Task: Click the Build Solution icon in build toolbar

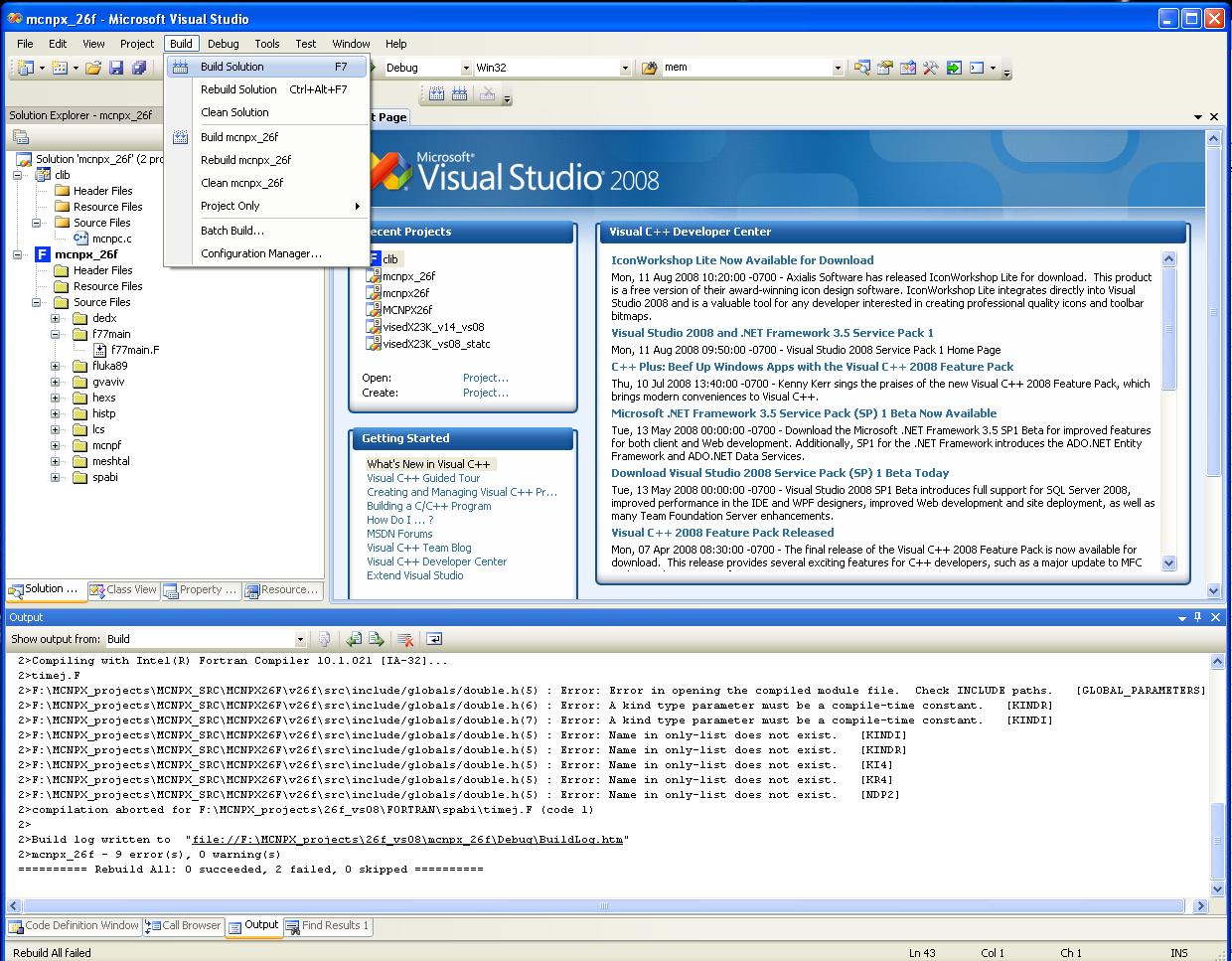Action: click(459, 94)
